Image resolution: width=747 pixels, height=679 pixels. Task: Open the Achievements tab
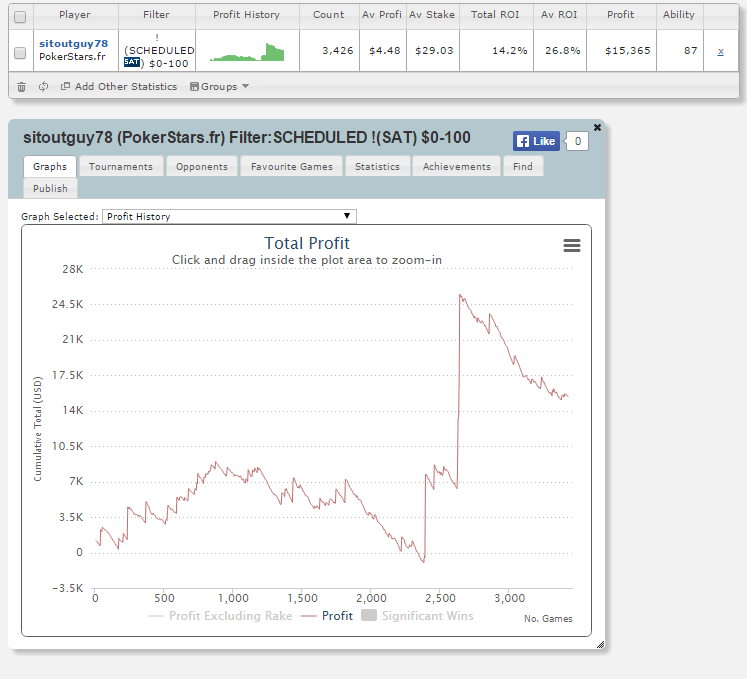(456, 166)
